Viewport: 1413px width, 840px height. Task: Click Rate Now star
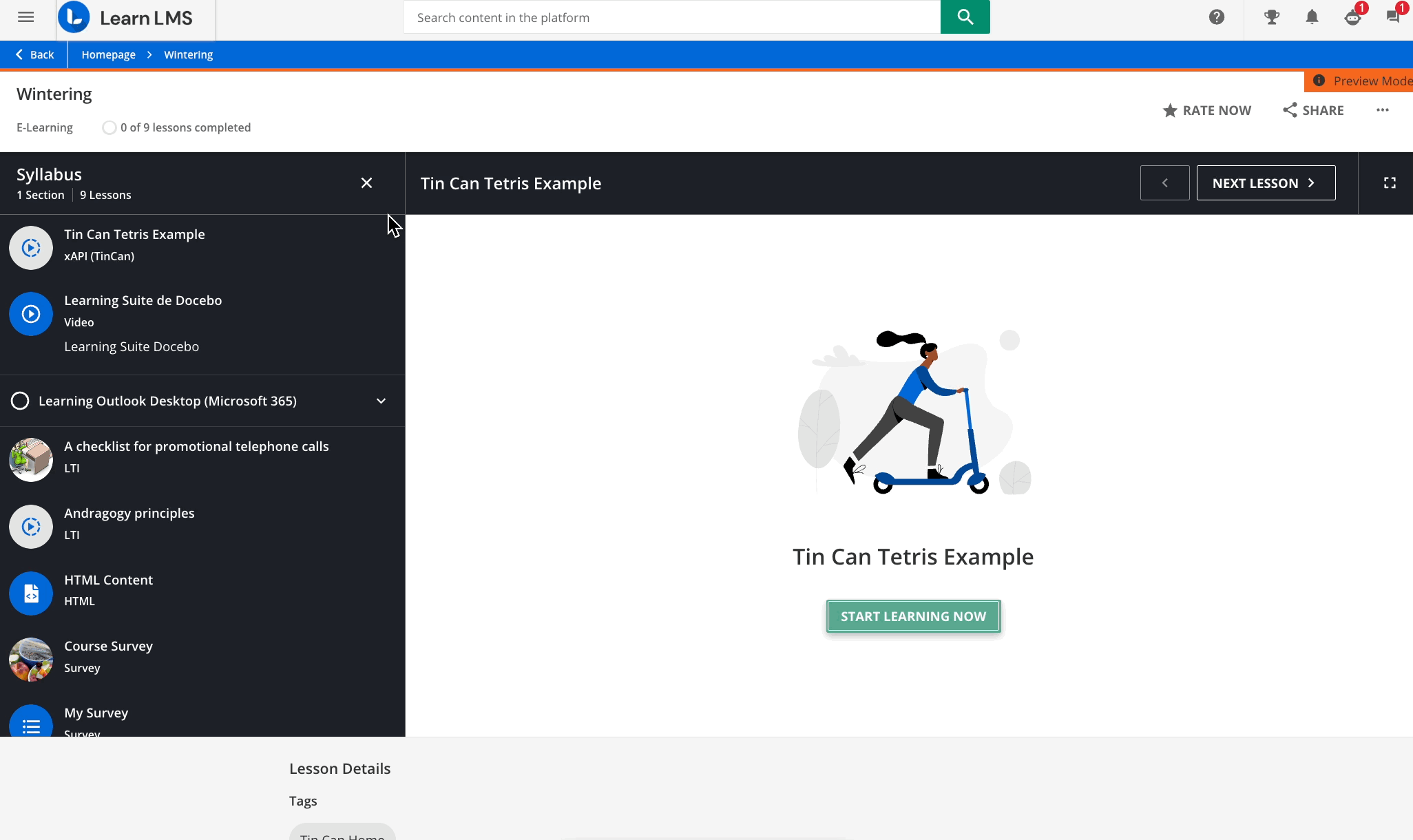1170,110
